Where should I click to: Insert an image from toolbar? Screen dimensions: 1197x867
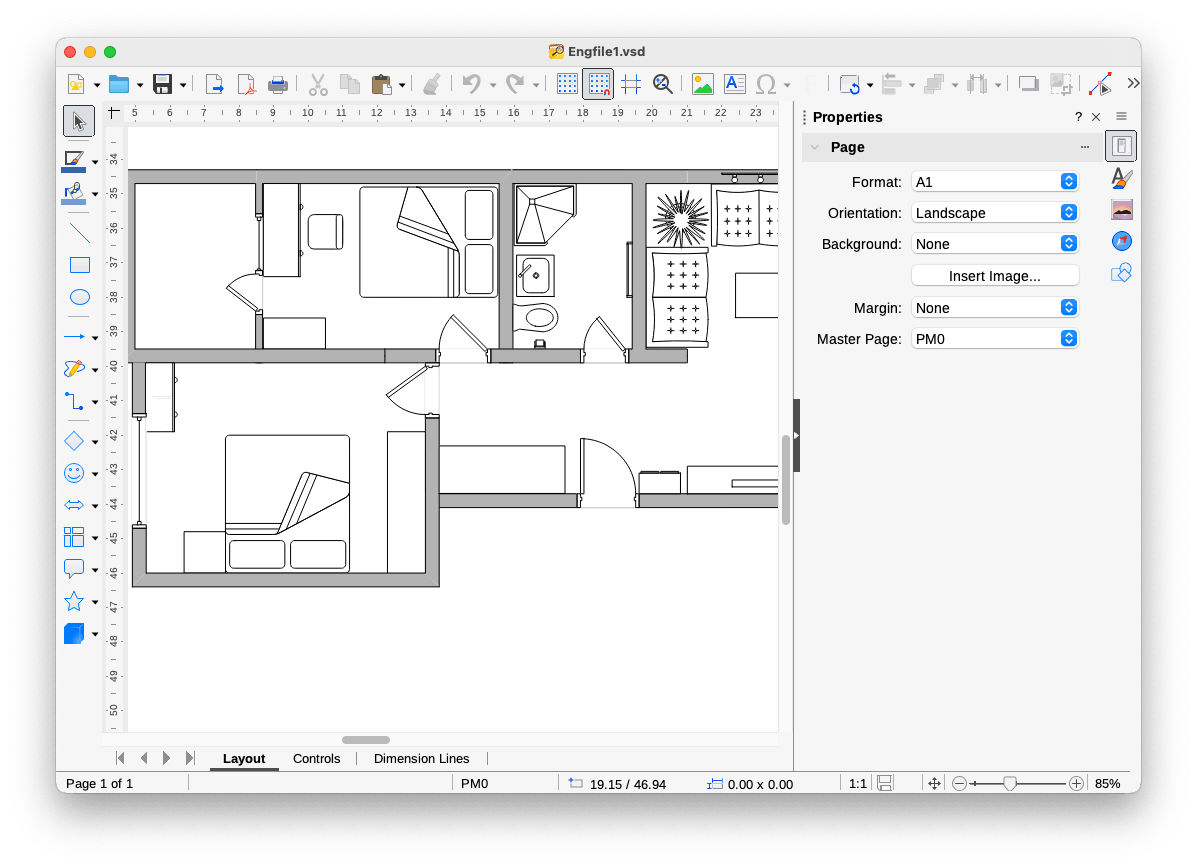[x=702, y=84]
